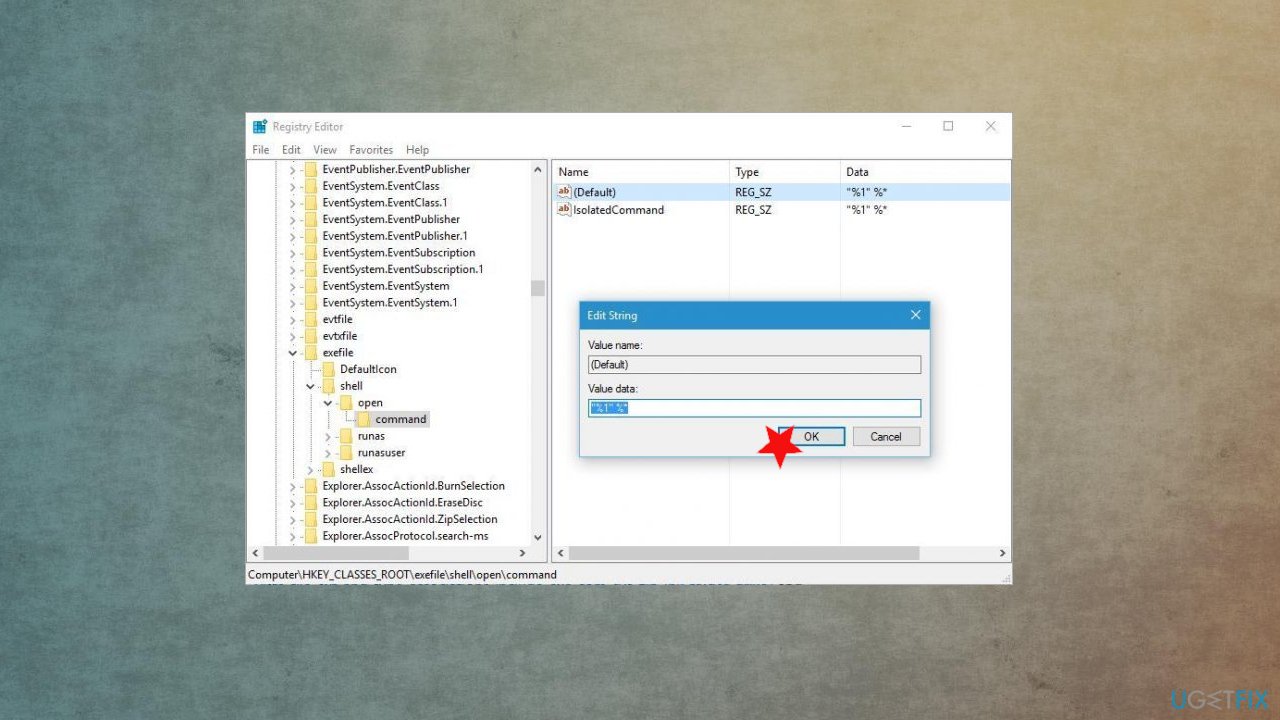Click the Registry Editor title bar icon
The width and height of the screenshot is (1280, 720).
(x=258, y=126)
